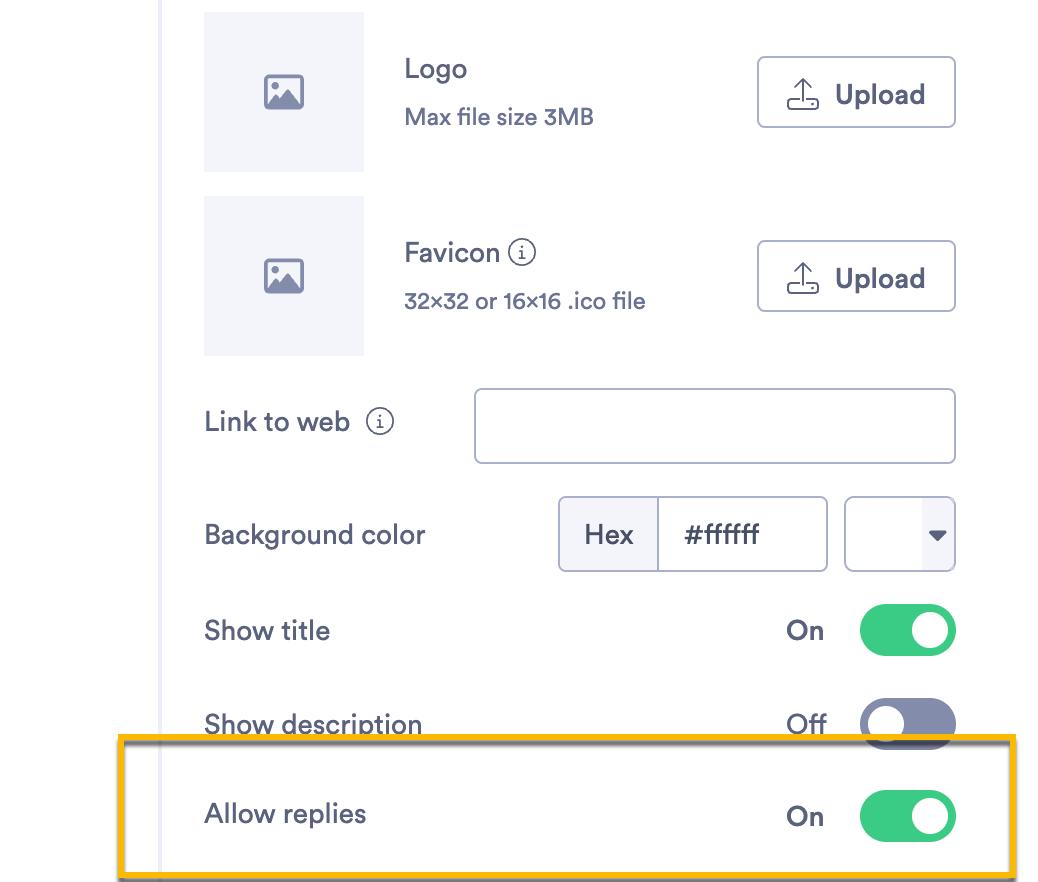The image size is (1038, 882).
Task: Click the upload icon in the Logo Upload button
Action: point(804,94)
